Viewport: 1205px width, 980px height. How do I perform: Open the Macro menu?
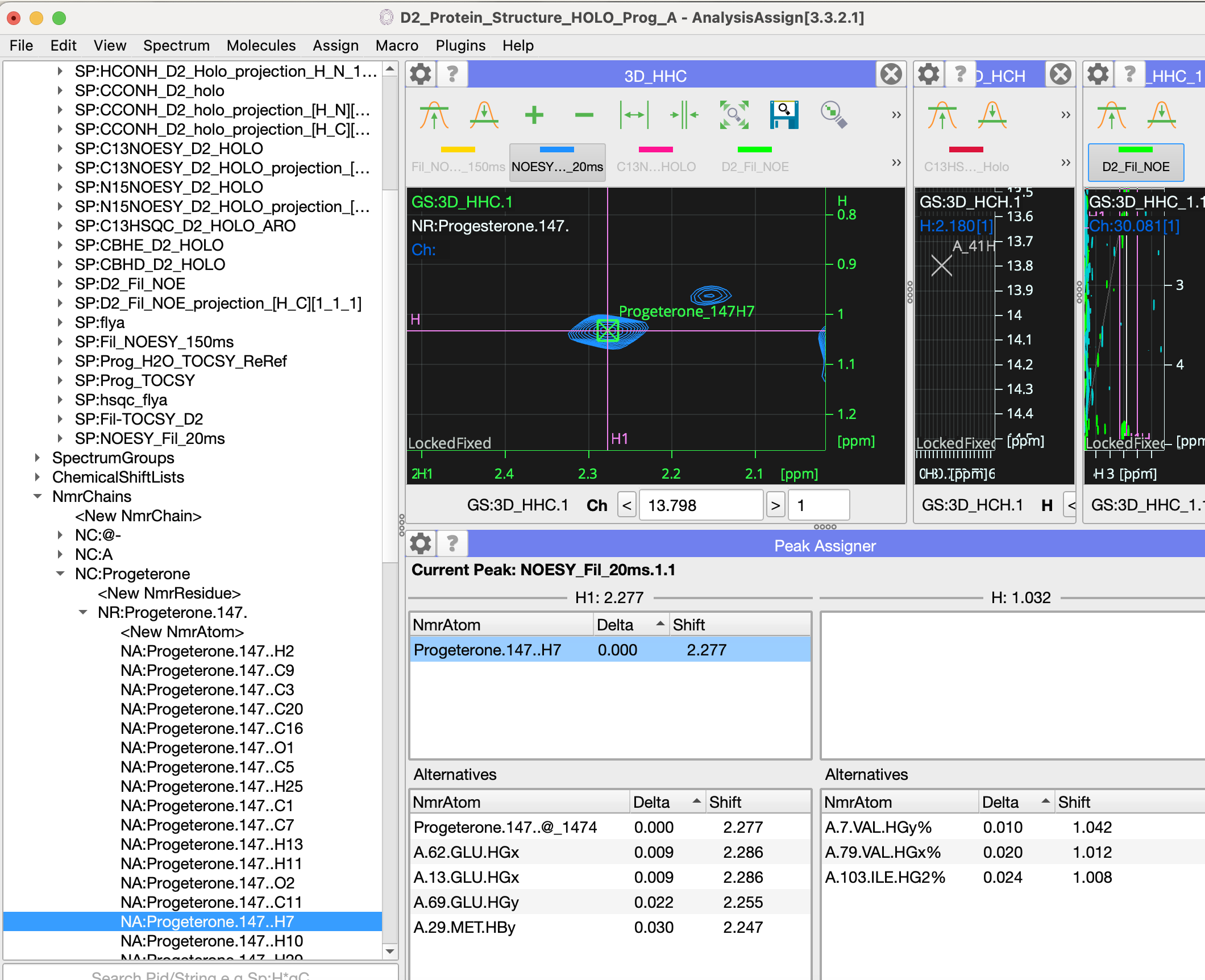396,45
